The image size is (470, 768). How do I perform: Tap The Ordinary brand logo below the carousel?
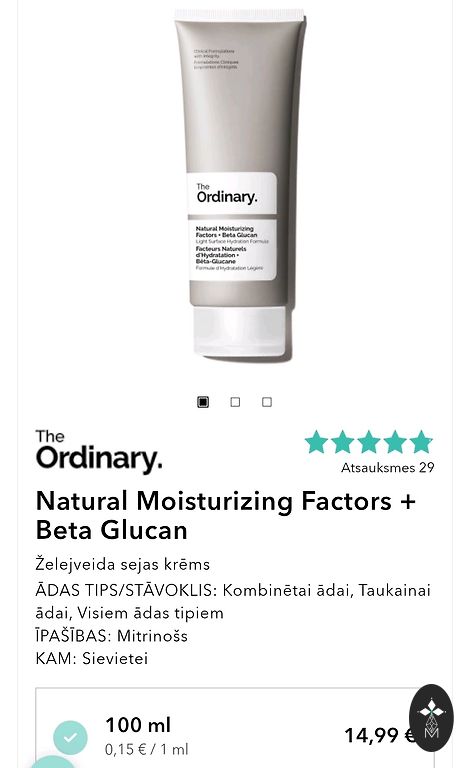pyautogui.click(x=98, y=452)
